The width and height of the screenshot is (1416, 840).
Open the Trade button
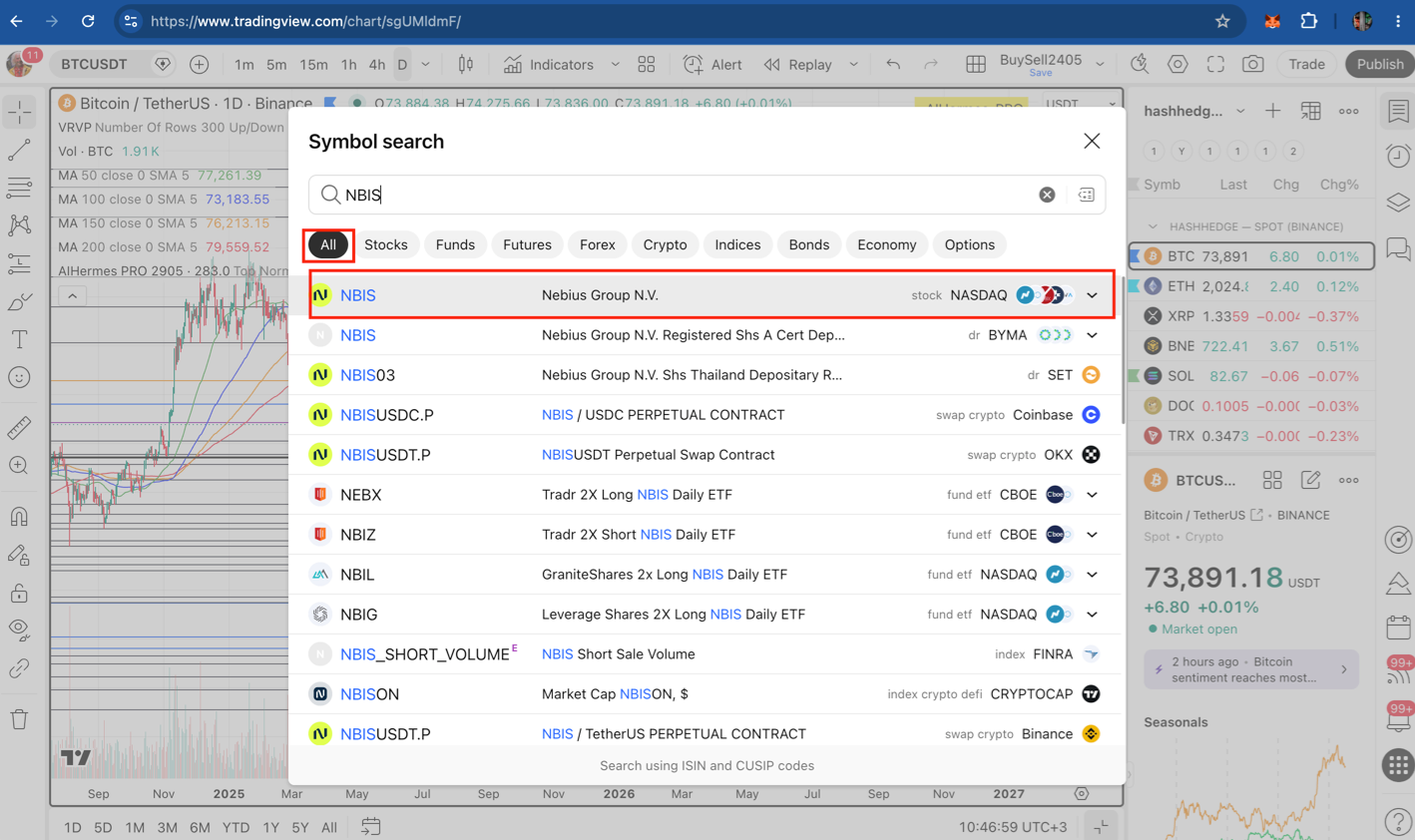point(1306,65)
